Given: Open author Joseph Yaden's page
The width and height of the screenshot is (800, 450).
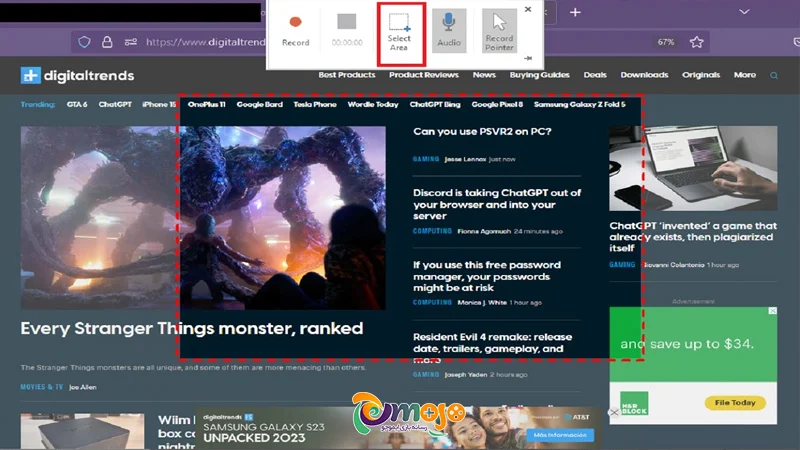Looking at the screenshot, I should (x=466, y=374).
